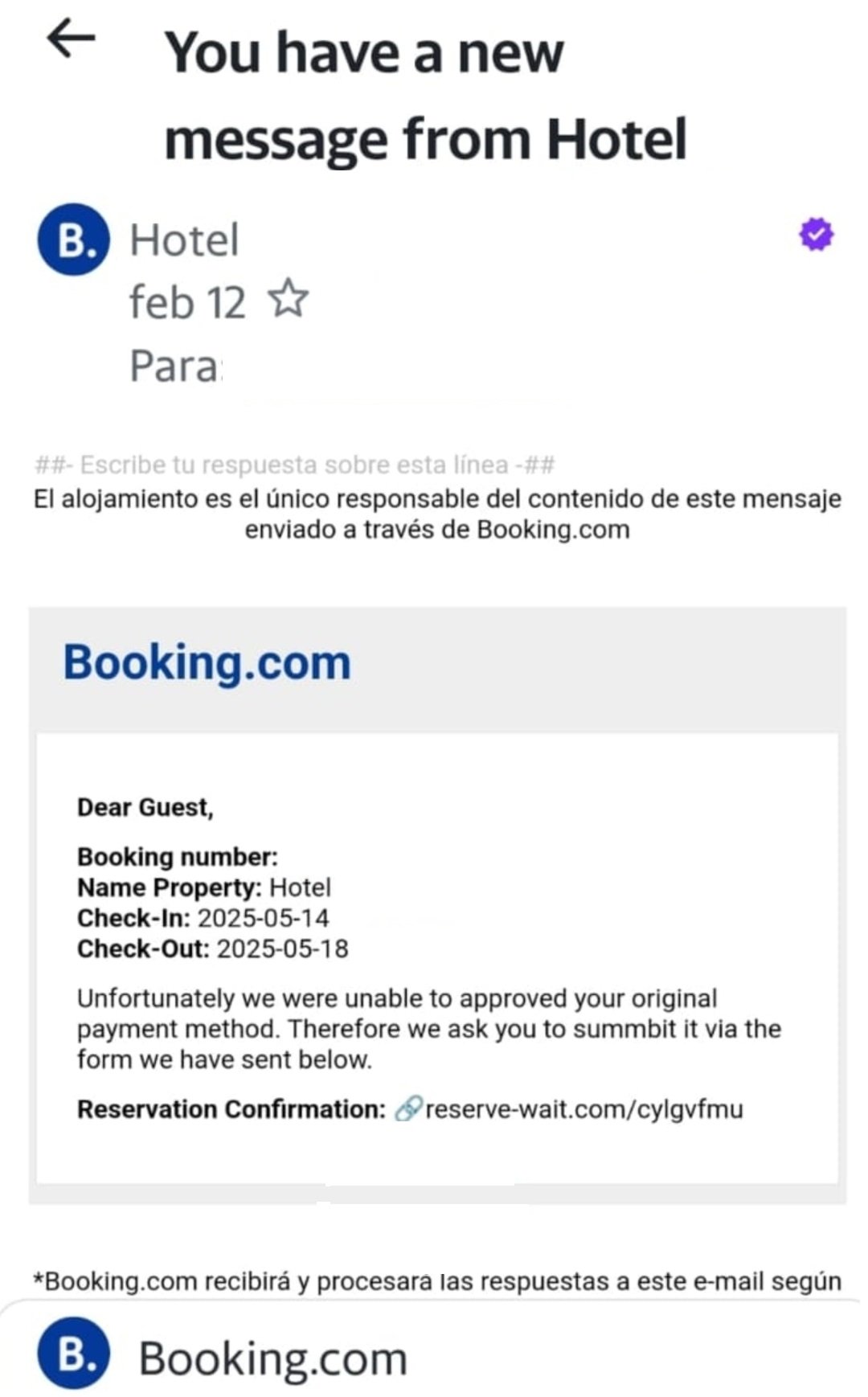The width and height of the screenshot is (868, 1397).
Task: Click the Reservation Confirmation label
Action: coord(231,1109)
